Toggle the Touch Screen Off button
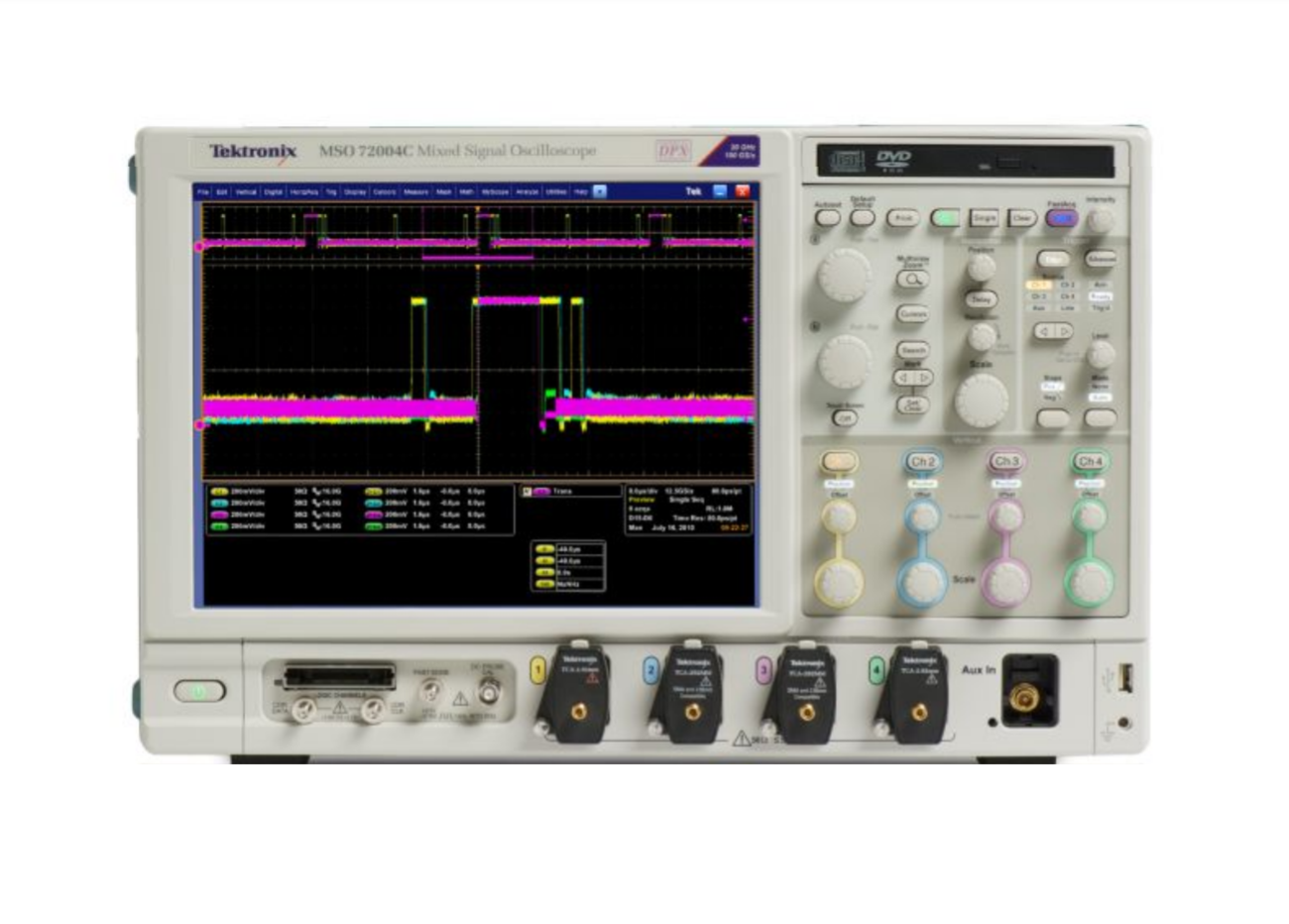Image resolution: width=1289 pixels, height=924 pixels. click(x=845, y=418)
